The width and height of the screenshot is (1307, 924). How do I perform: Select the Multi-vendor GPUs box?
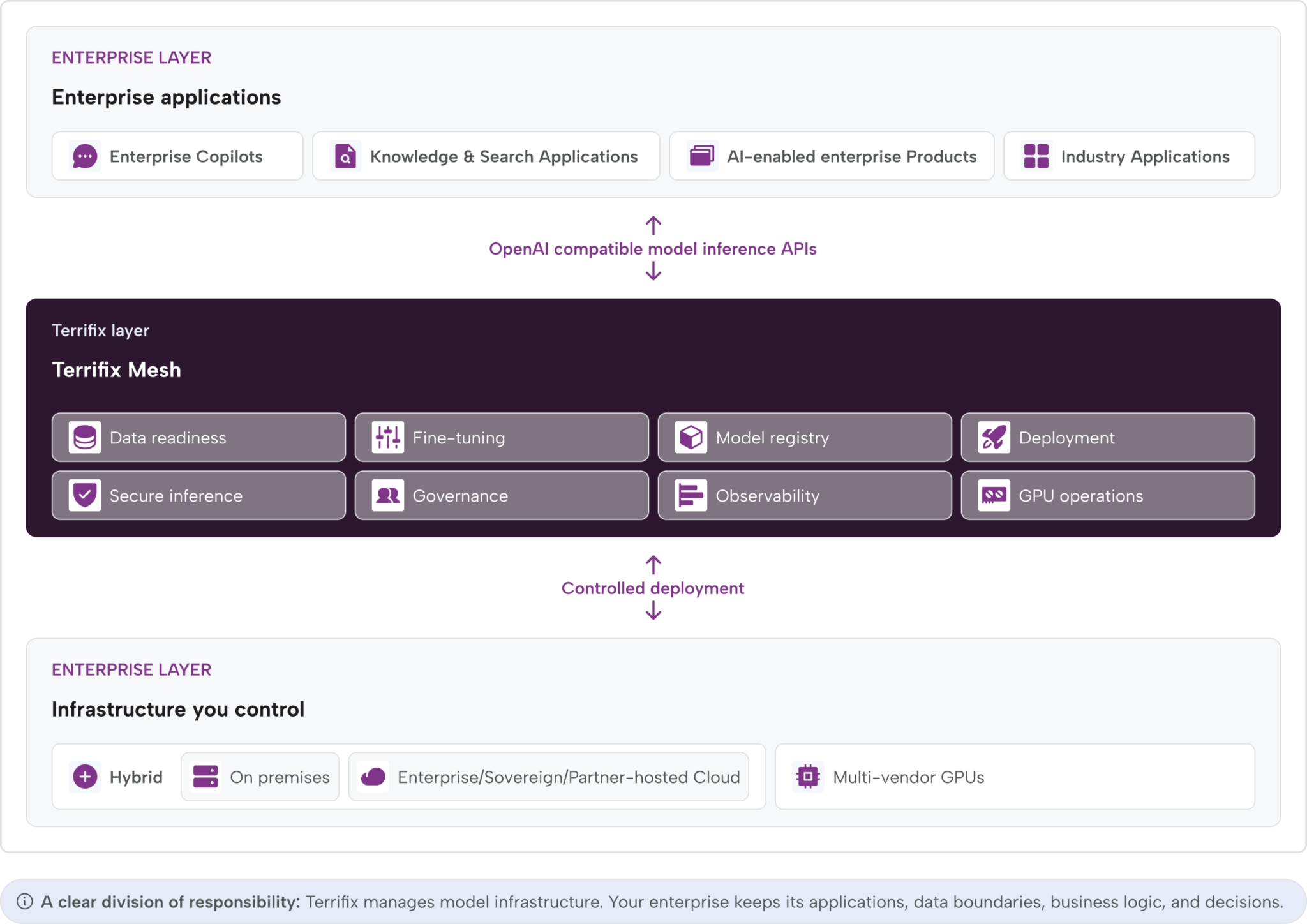(1015, 777)
